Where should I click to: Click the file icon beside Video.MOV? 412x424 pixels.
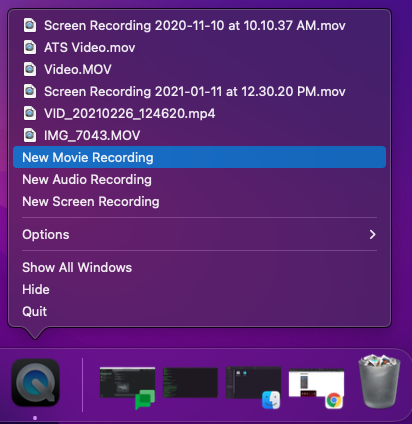30,69
